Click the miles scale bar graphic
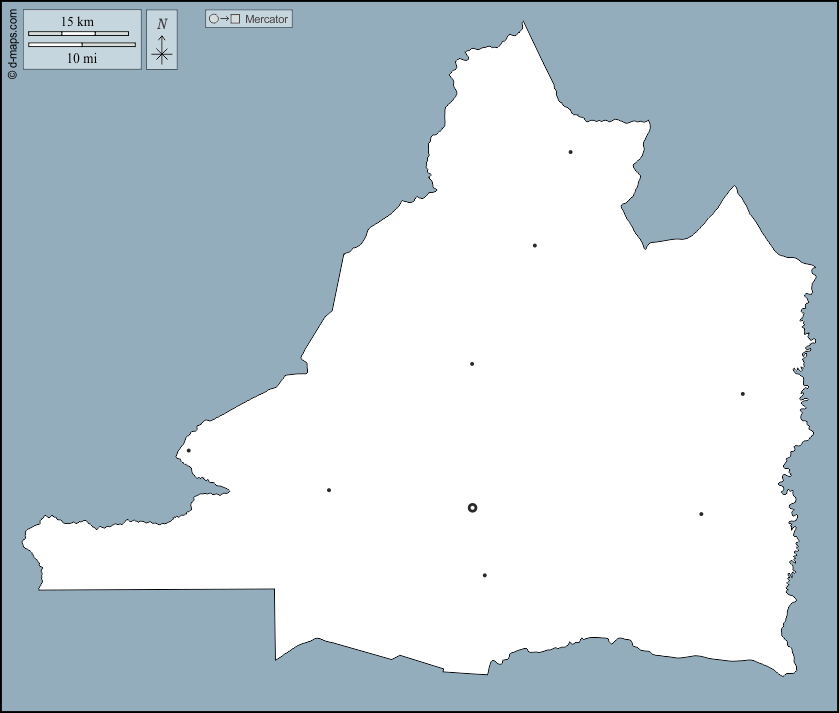 (x=82, y=45)
